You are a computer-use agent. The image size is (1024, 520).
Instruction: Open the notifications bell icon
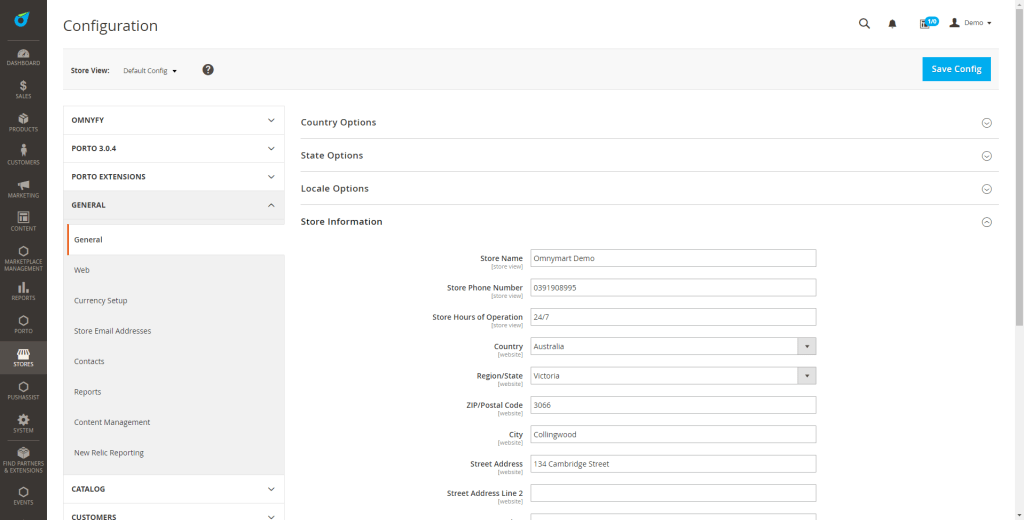coord(893,24)
